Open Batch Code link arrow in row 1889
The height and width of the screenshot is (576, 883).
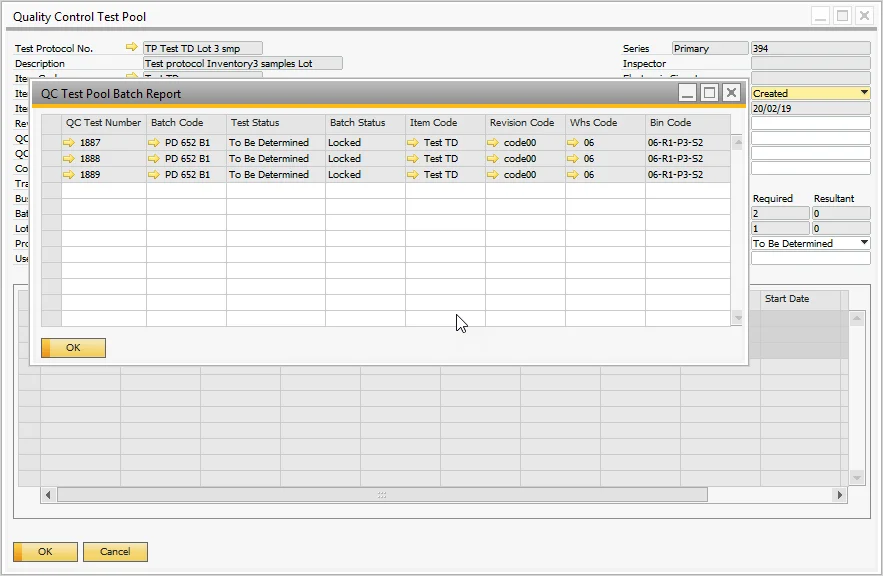point(154,175)
